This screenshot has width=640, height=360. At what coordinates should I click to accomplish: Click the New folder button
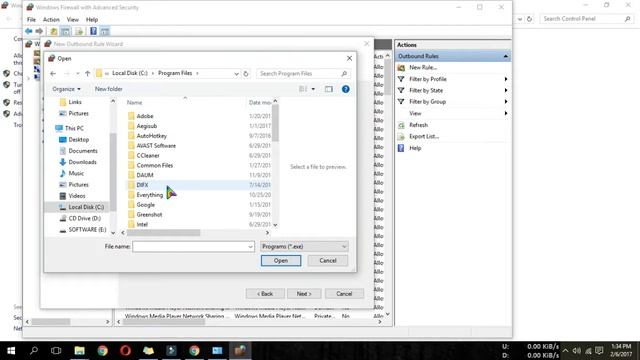109,89
